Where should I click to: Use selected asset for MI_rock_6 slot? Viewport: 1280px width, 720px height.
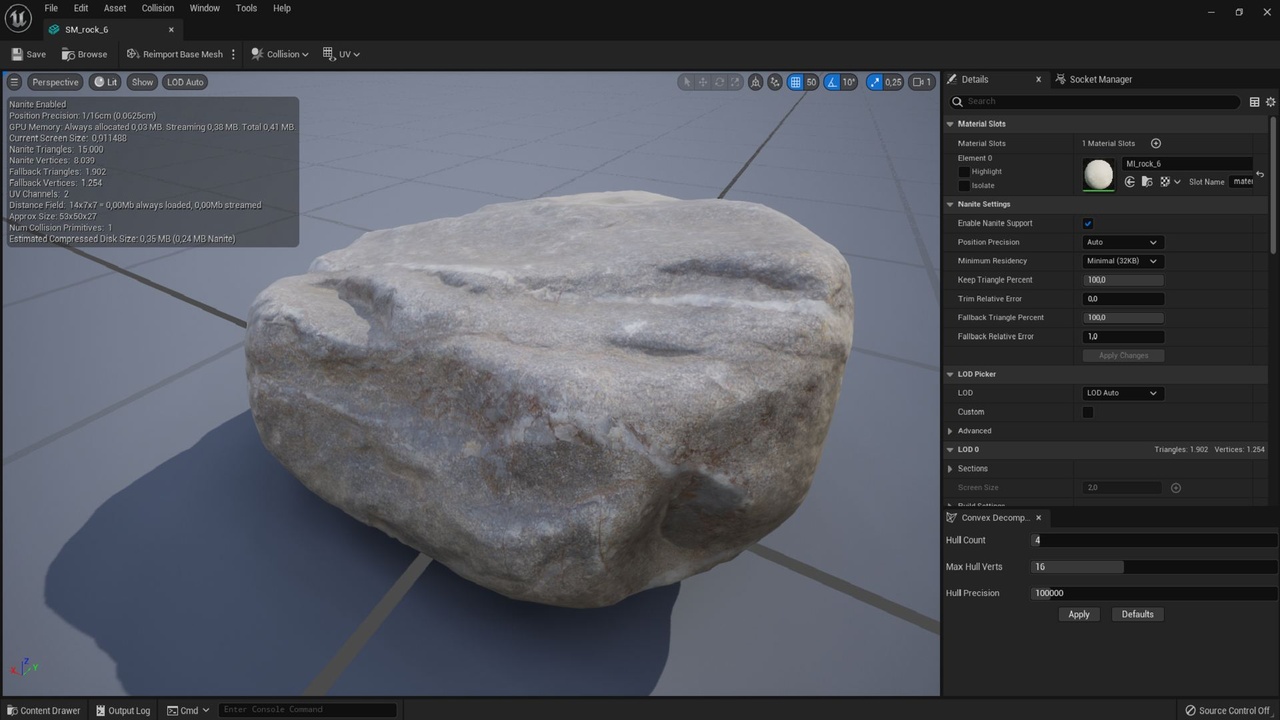coord(1130,182)
